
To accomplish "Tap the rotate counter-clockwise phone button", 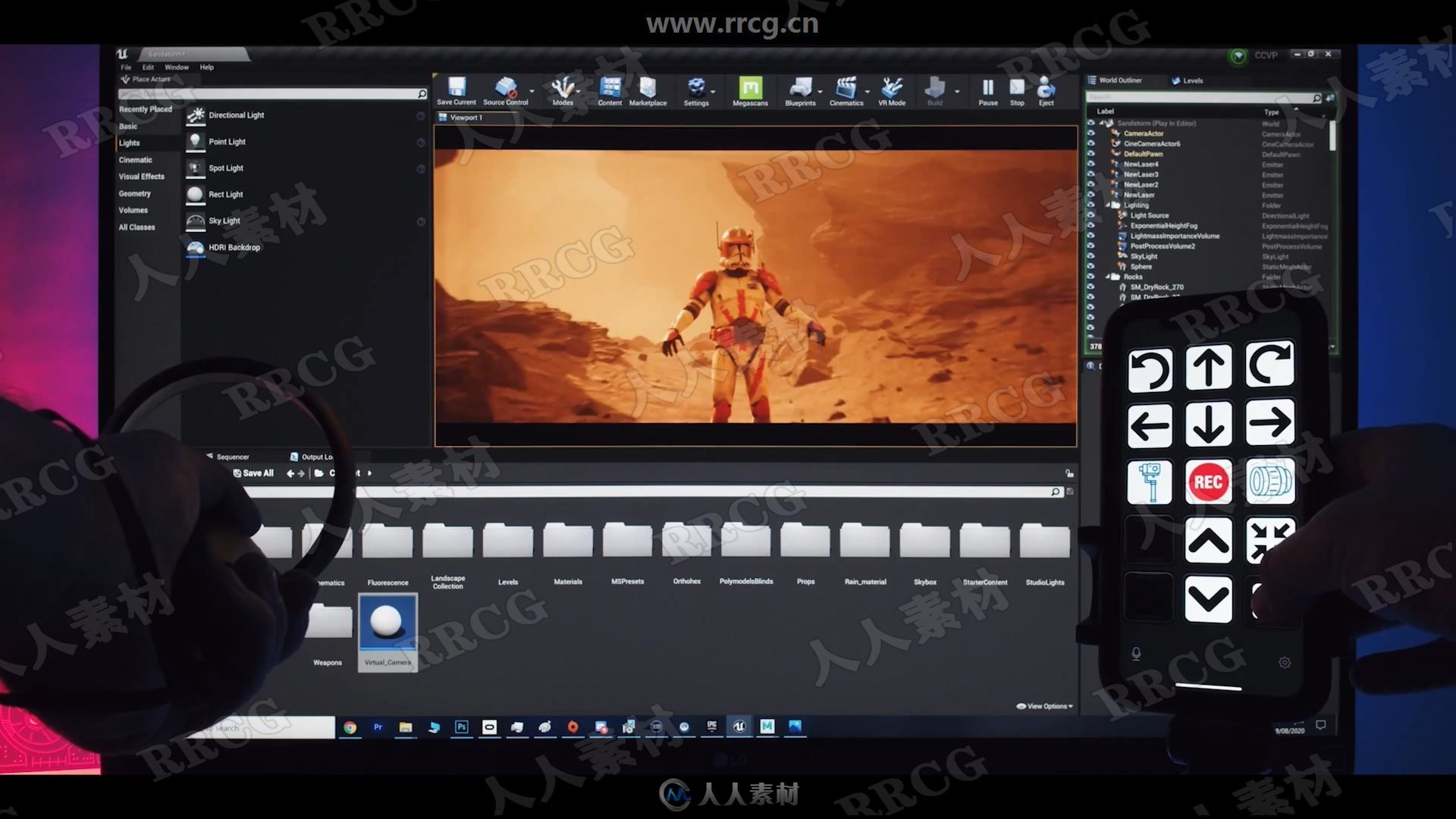I will point(1150,369).
